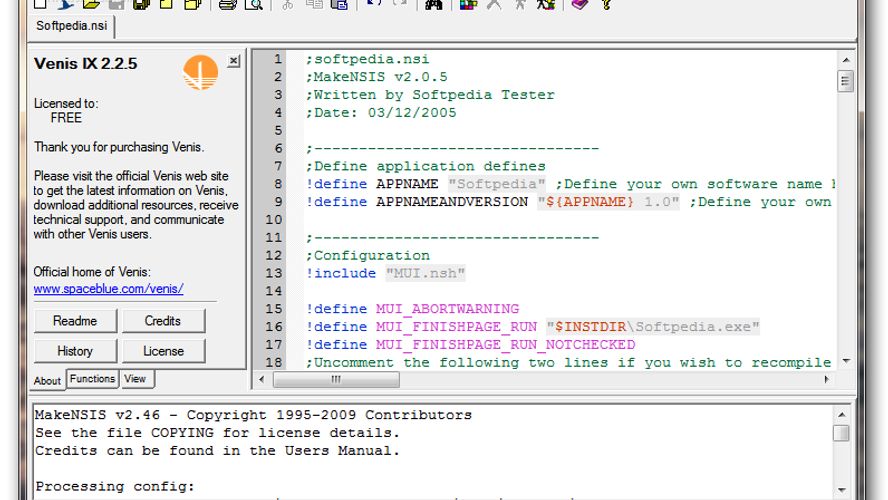Click the "MUI.nsh" include string
Screen dimensions: 888x500
pos(425,273)
